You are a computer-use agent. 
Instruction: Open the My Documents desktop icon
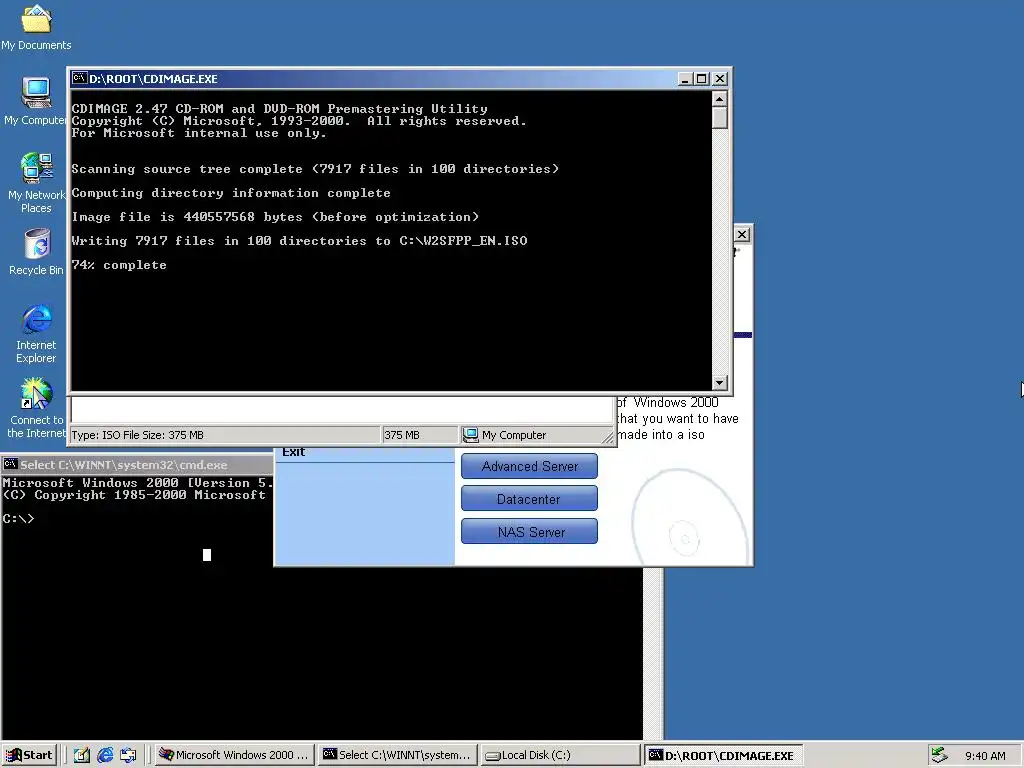point(36,26)
